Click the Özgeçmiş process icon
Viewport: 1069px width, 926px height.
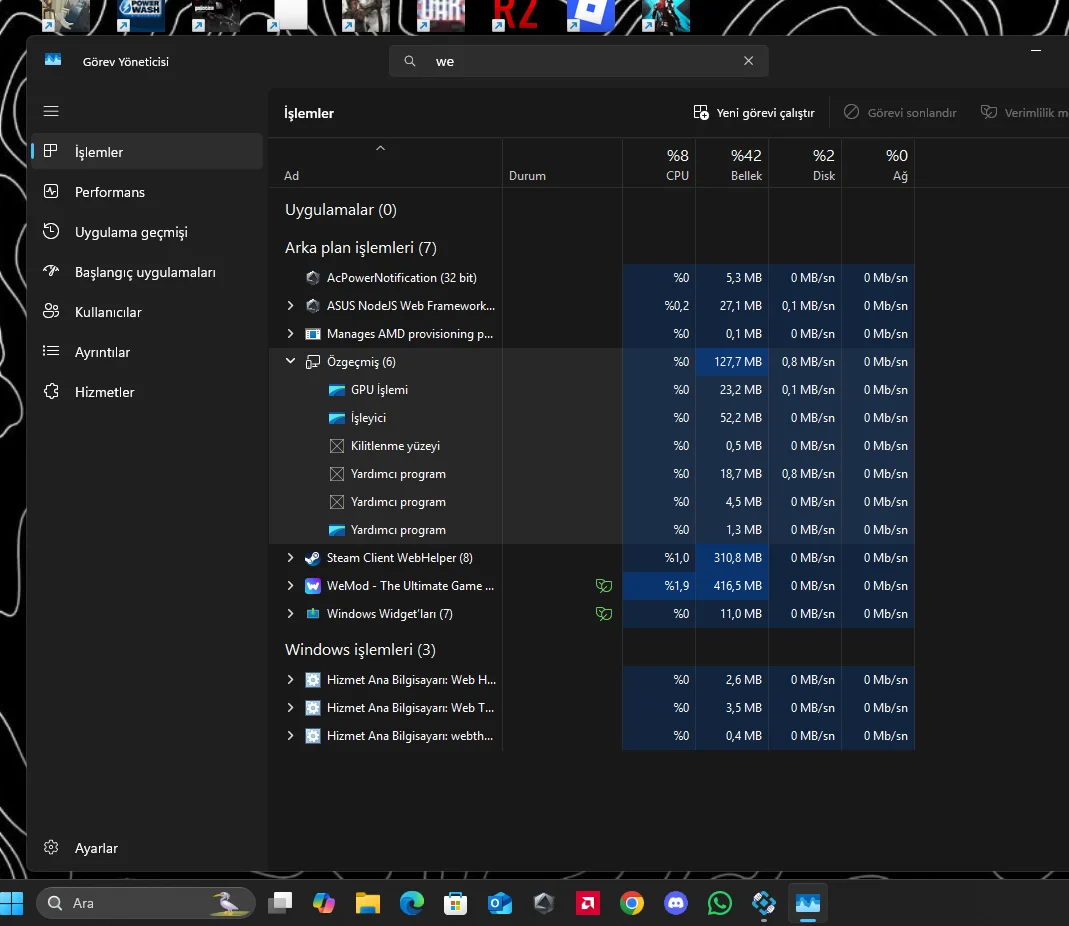click(313, 361)
